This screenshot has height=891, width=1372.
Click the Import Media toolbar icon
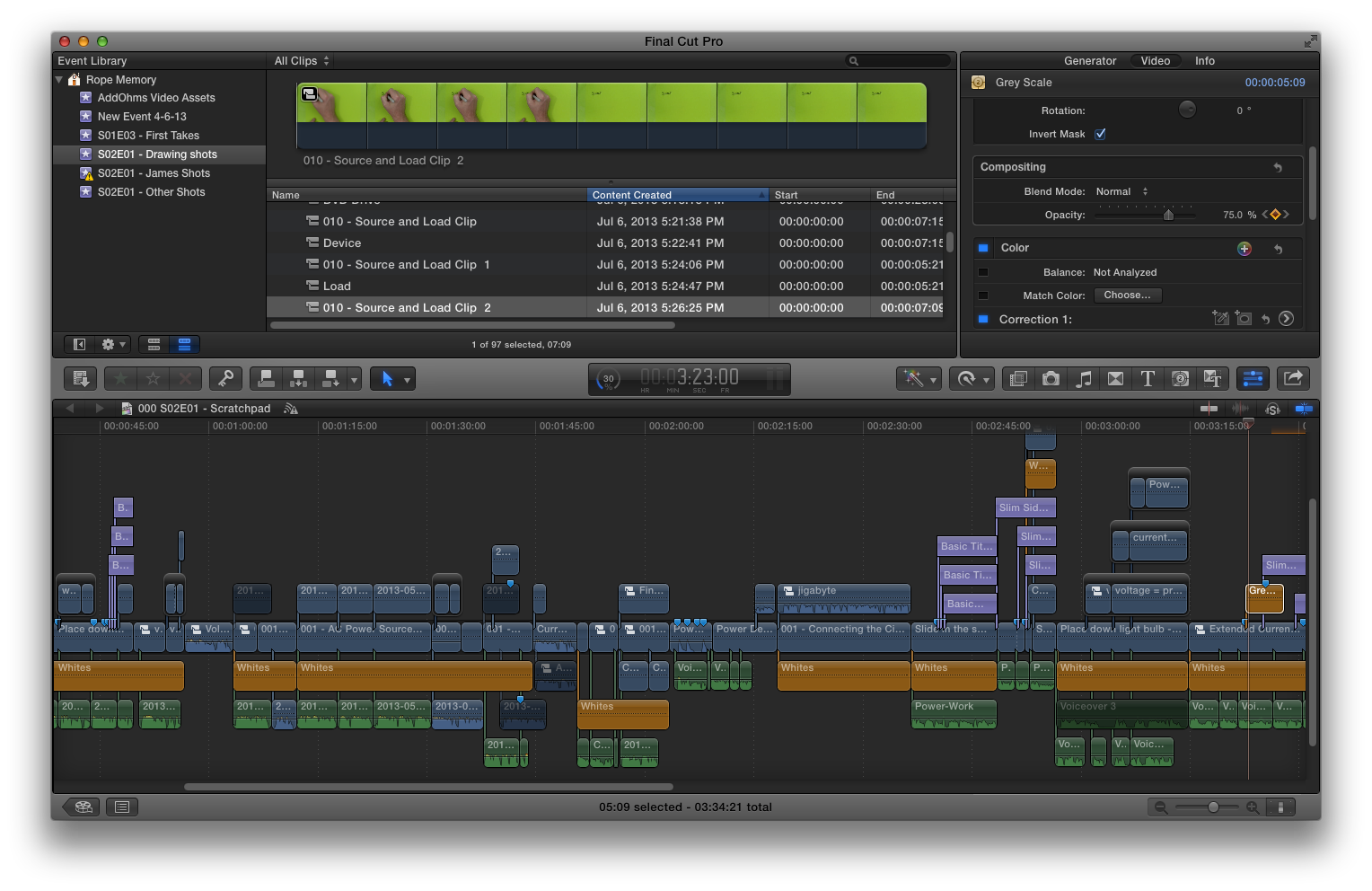coord(81,379)
